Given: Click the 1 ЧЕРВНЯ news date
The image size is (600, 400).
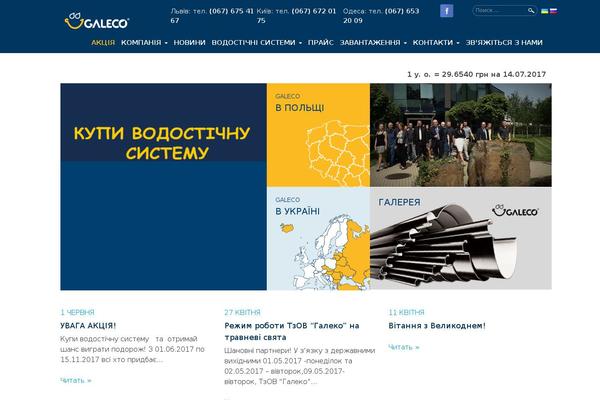Looking at the screenshot, I should click(x=77, y=312).
